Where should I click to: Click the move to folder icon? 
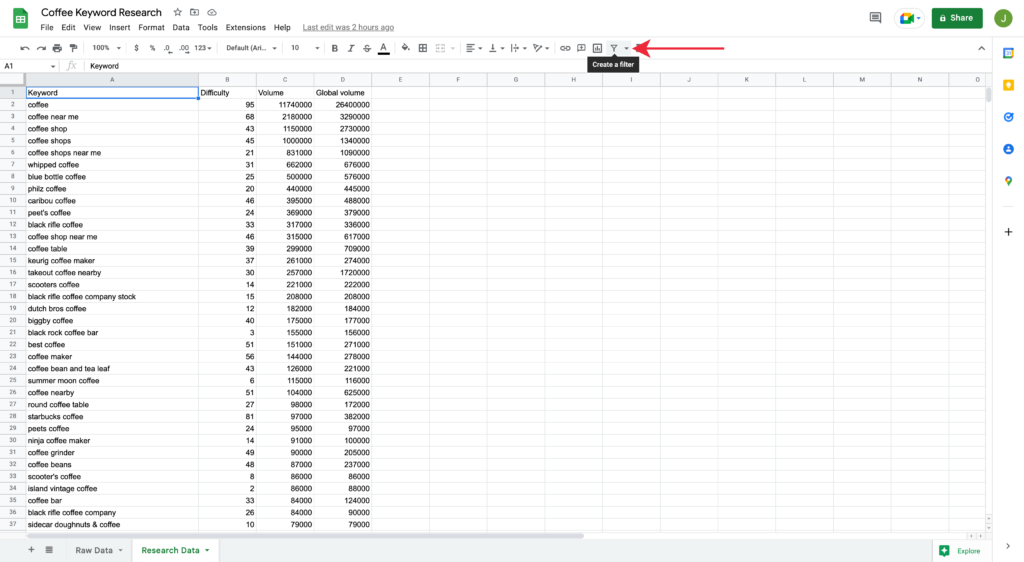pos(195,12)
